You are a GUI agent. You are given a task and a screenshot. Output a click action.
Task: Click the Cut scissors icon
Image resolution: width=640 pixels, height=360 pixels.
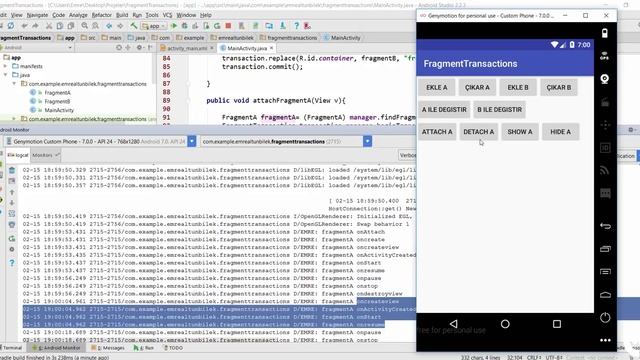49,26
